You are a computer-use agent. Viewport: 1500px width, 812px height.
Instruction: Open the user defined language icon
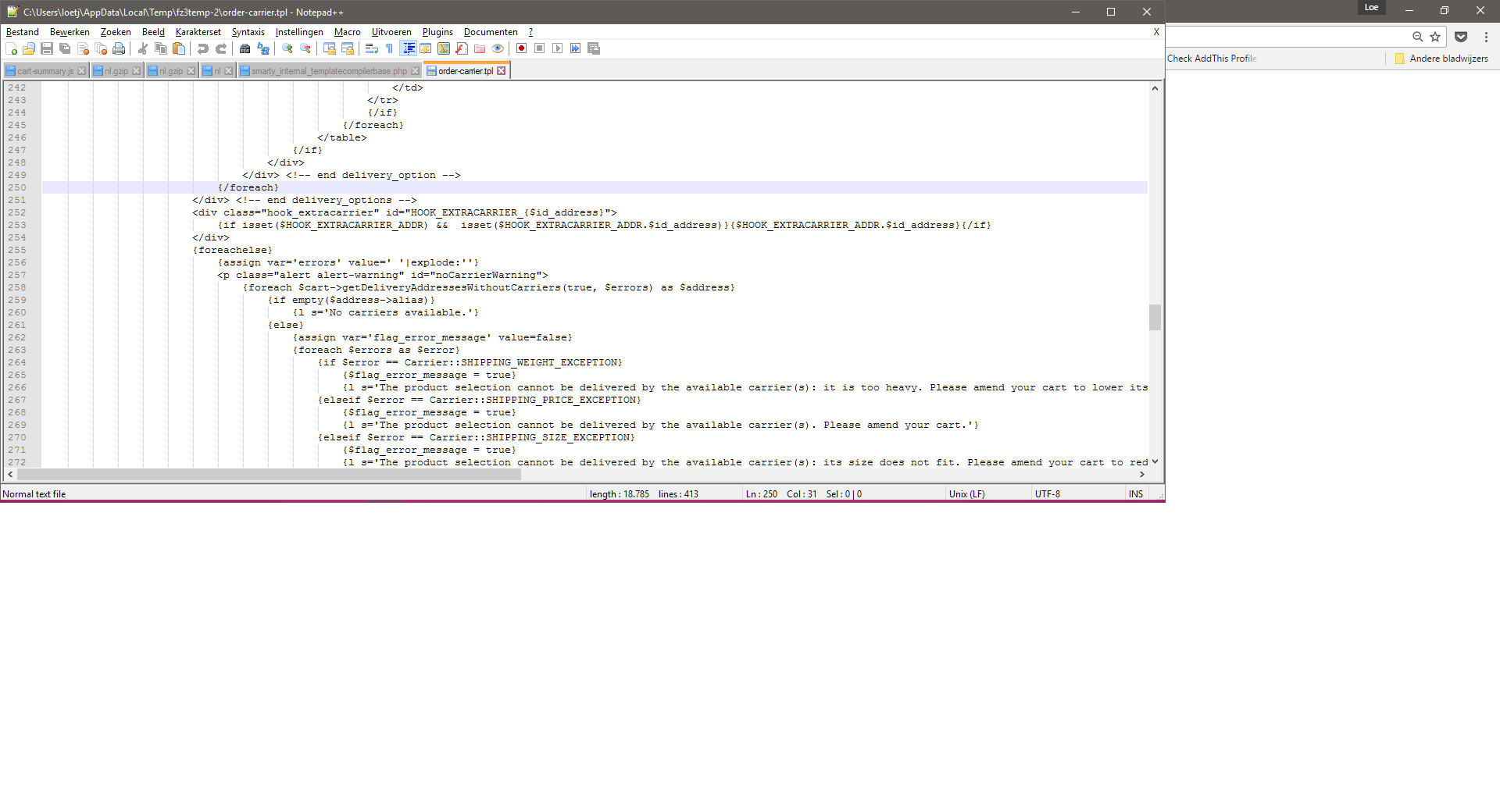pos(426,48)
